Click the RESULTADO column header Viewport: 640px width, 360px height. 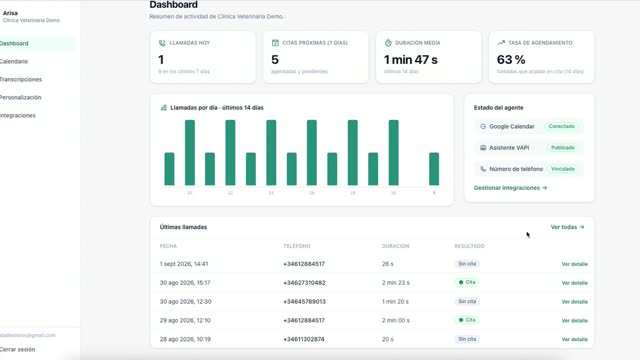(469, 246)
